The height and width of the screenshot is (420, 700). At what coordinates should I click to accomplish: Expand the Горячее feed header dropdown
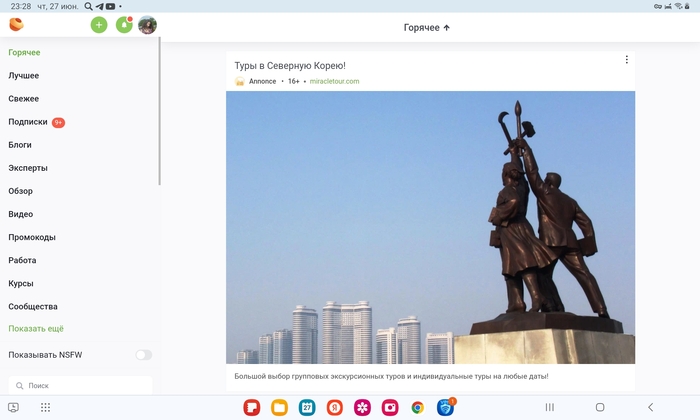click(427, 28)
